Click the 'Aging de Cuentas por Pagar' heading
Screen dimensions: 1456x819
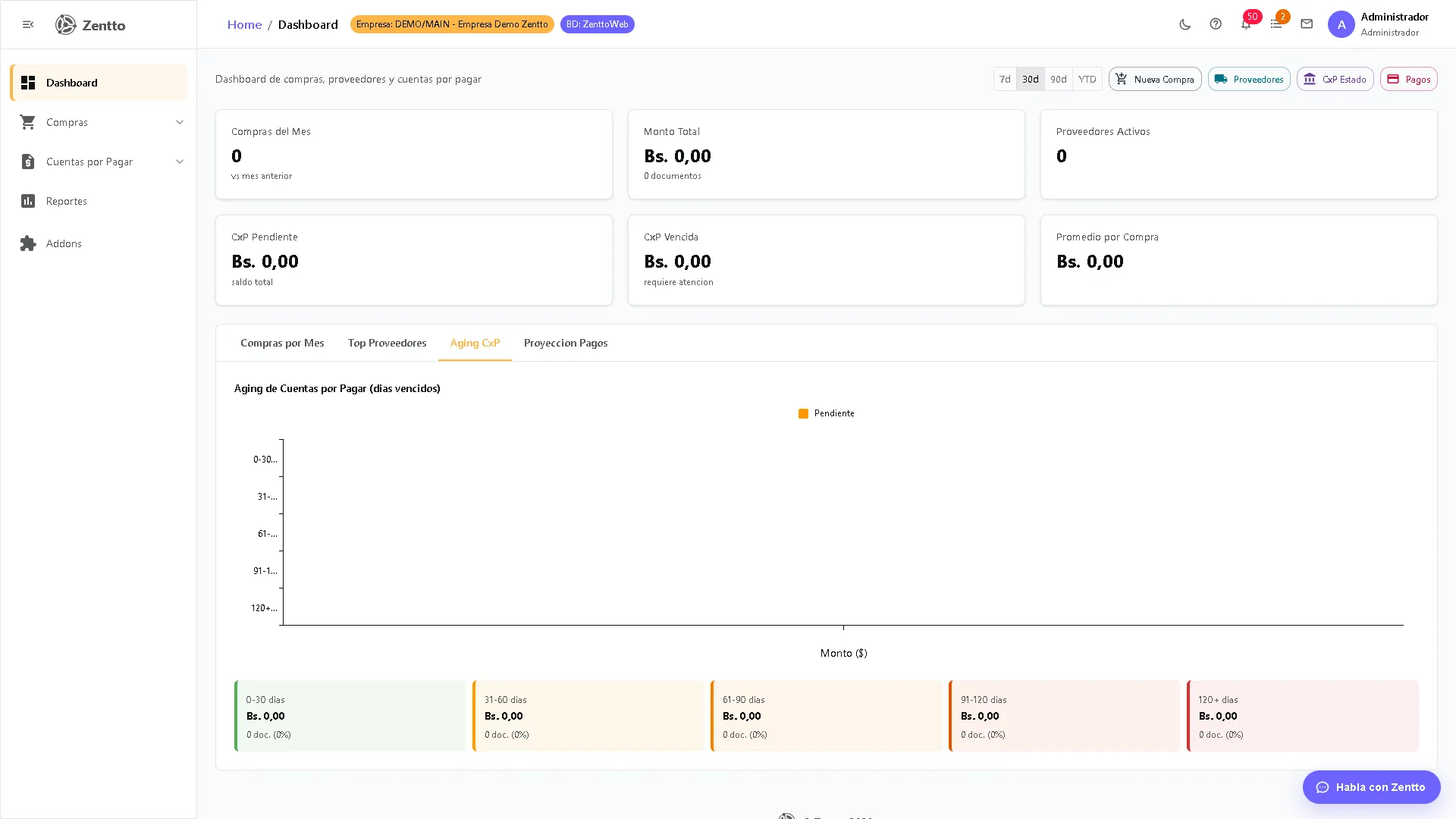(x=337, y=388)
